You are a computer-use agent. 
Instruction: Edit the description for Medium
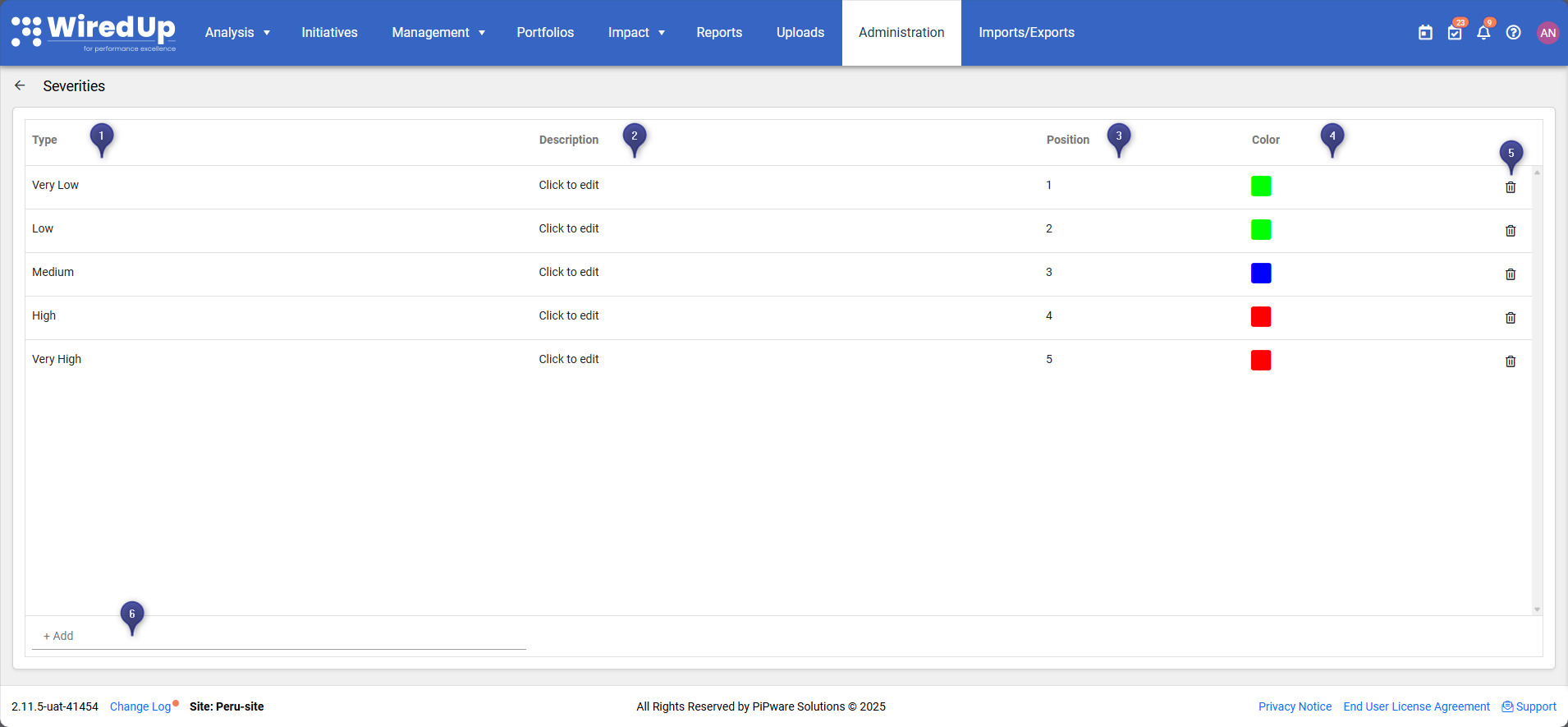569,272
